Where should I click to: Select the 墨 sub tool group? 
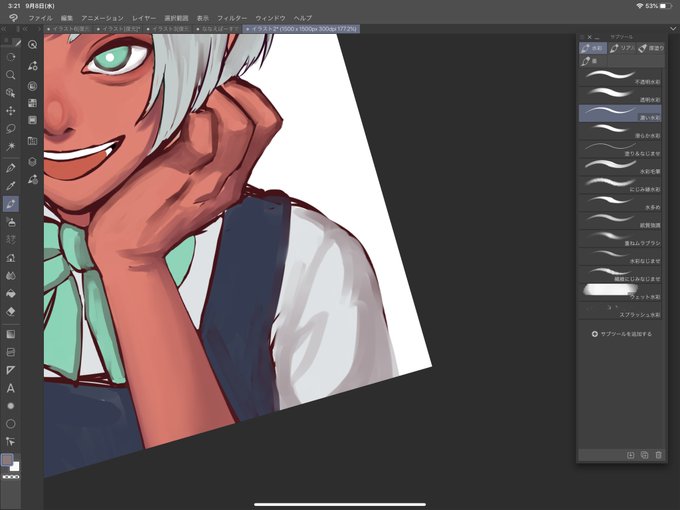coord(593,61)
